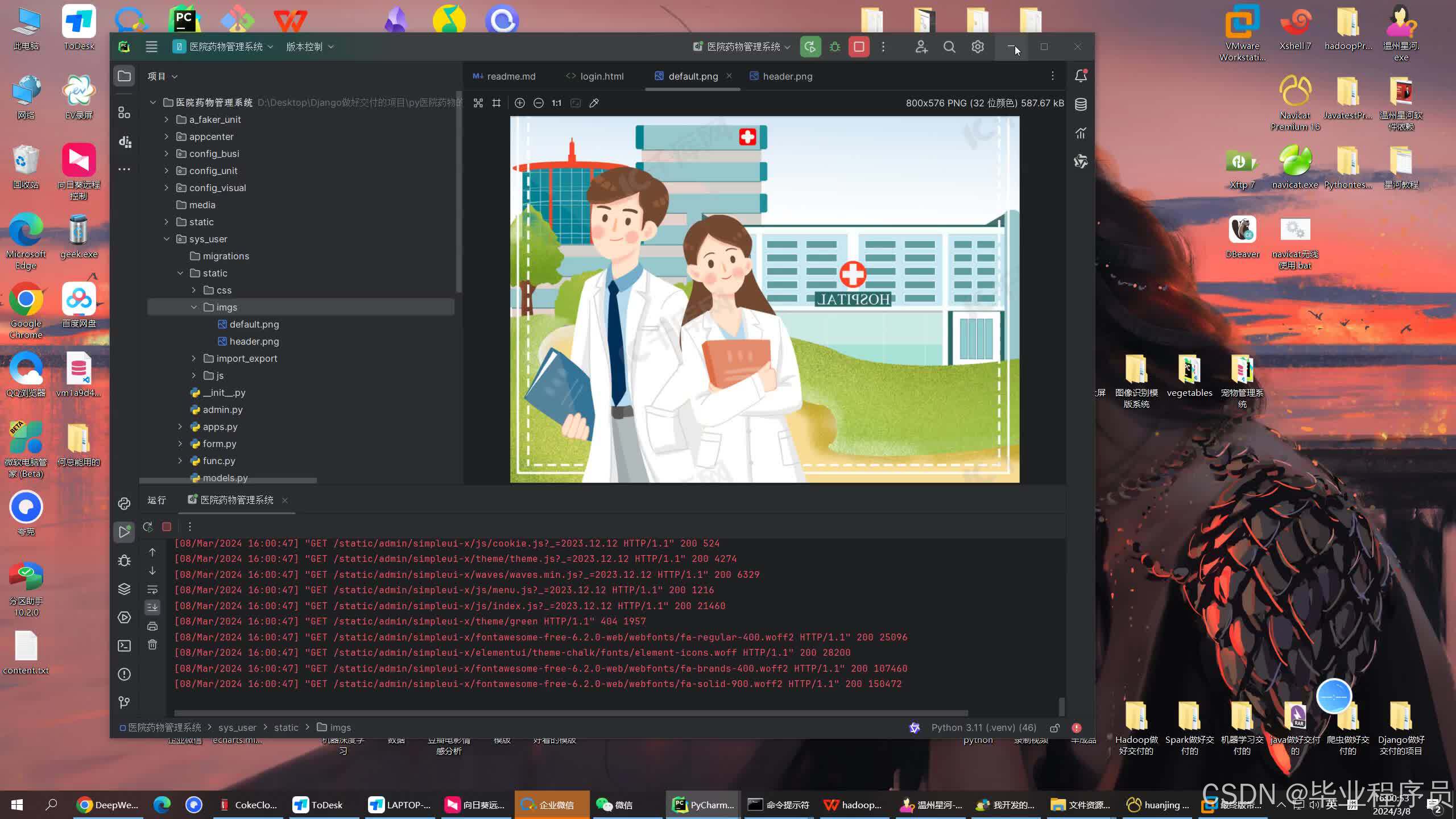Stop the running server with red square
The width and height of the screenshot is (1456, 819).
coord(859,47)
